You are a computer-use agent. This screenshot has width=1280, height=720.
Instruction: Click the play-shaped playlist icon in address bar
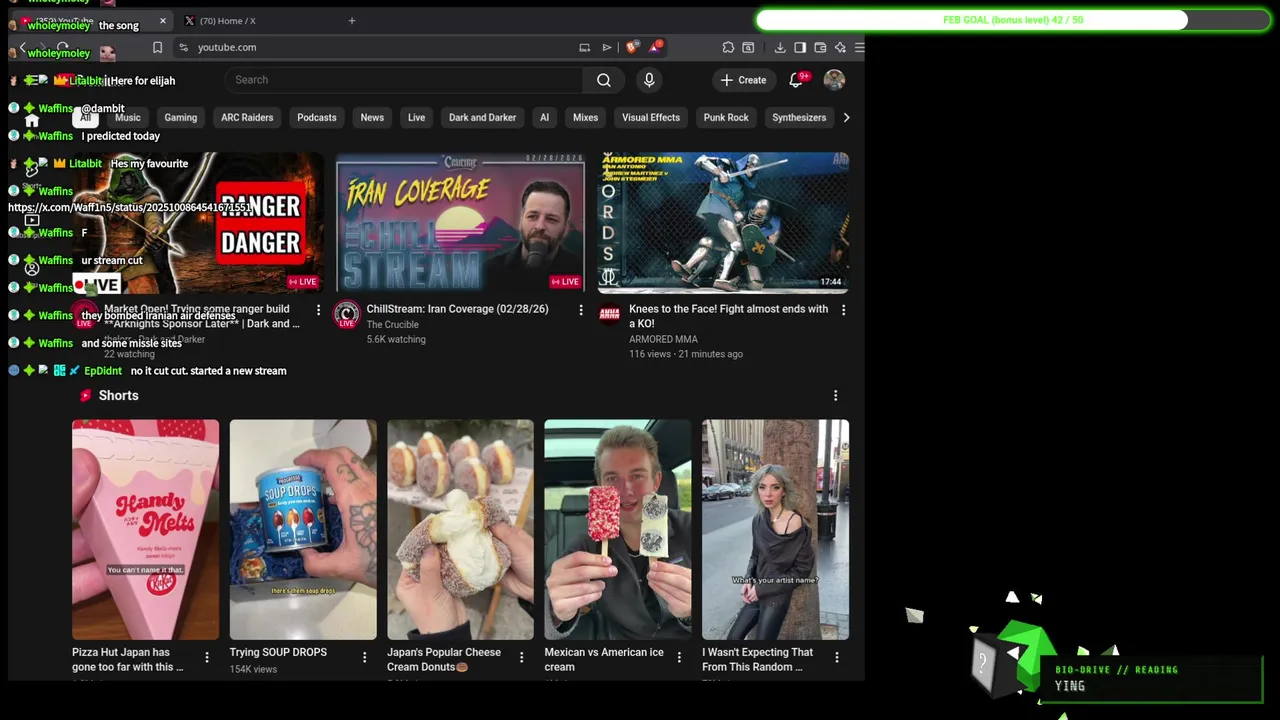tap(606, 47)
